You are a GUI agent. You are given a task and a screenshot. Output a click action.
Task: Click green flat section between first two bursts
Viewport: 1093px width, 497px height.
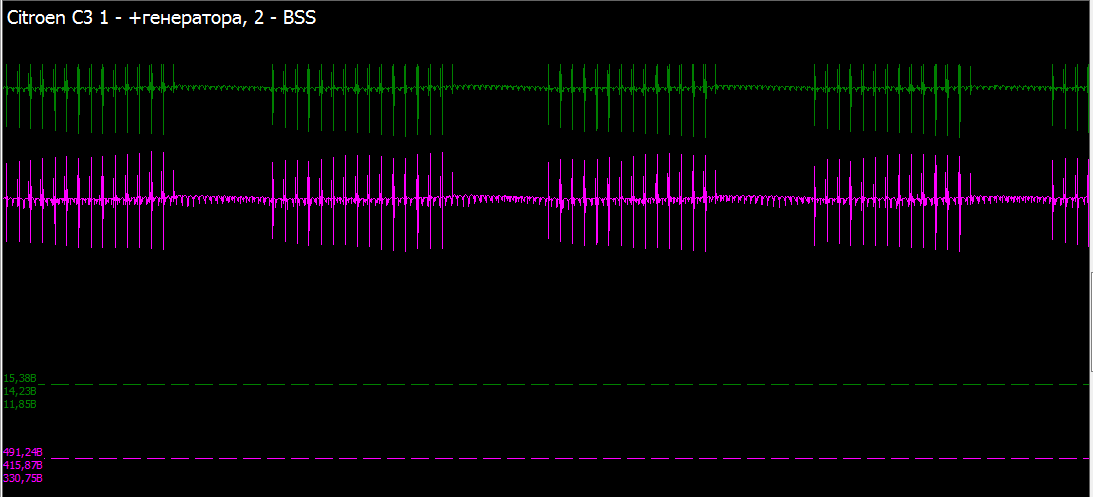(223, 88)
